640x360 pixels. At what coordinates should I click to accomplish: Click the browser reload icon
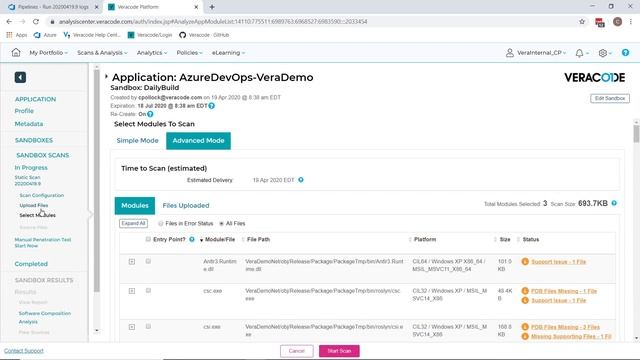coord(36,22)
